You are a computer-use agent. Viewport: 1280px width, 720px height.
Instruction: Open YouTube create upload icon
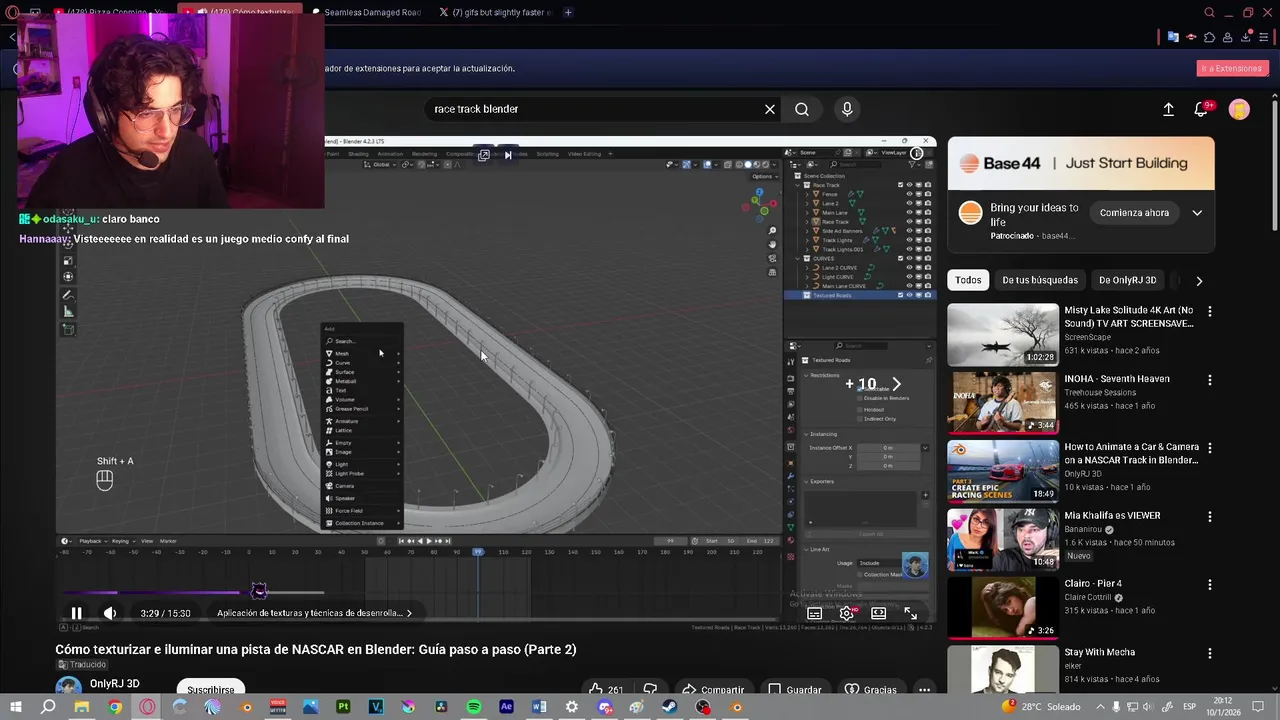point(1168,109)
